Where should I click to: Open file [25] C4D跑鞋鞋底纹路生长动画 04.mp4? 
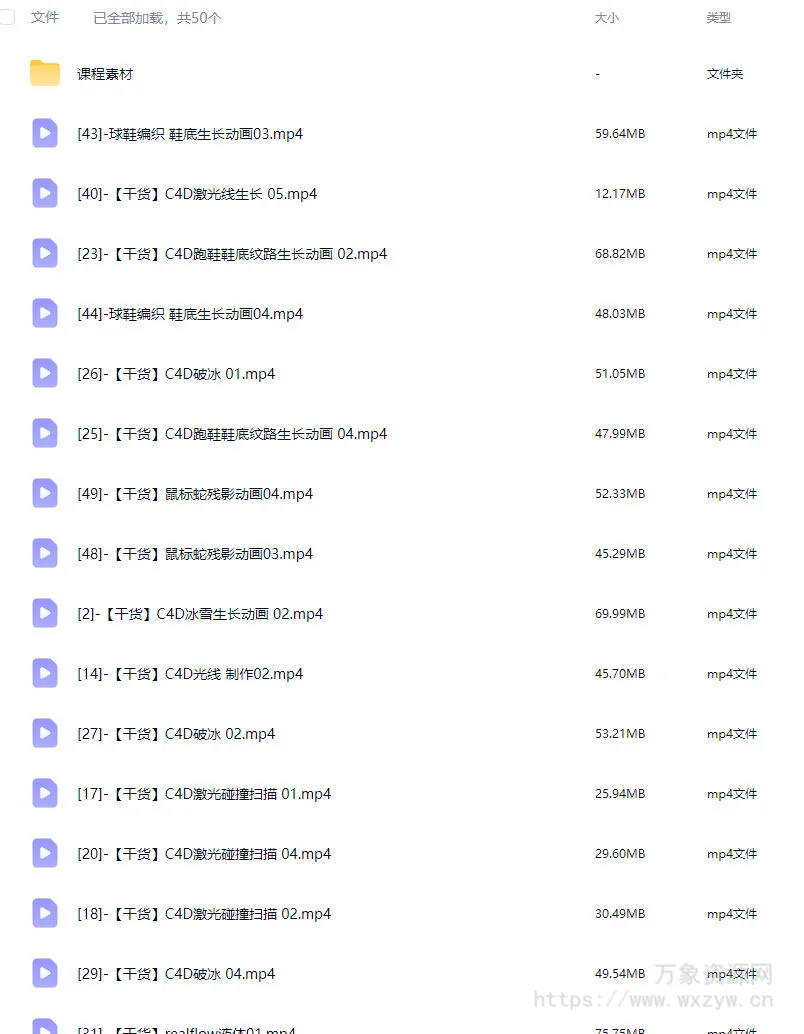[x=232, y=434]
